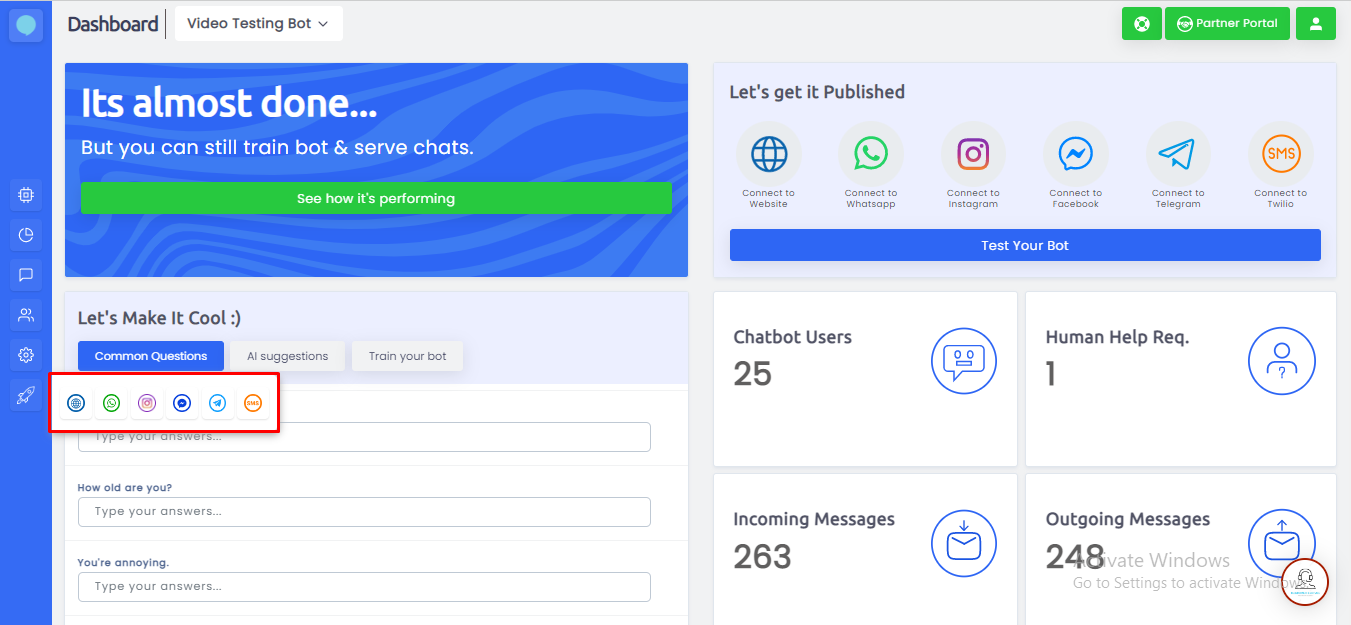Click the Connect to Whatsapp icon

pos(871,155)
